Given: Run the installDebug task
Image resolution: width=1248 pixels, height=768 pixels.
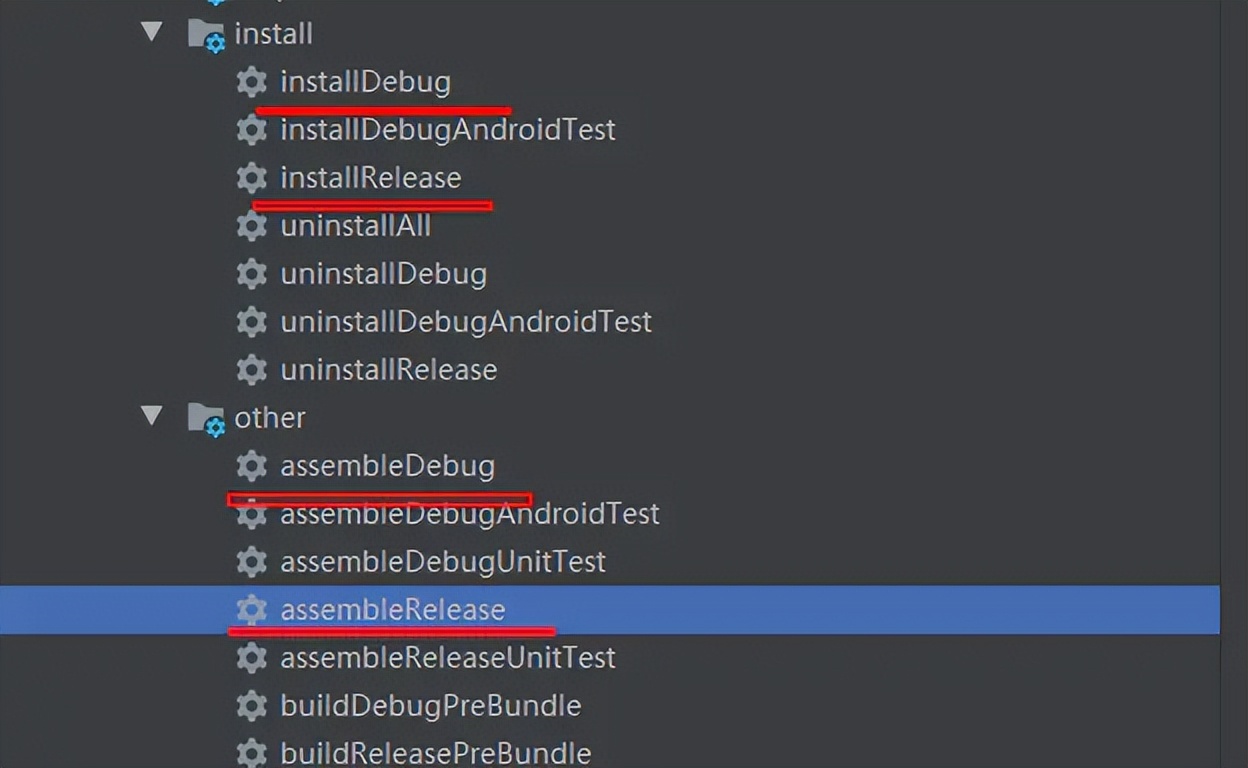Looking at the screenshot, I should [x=365, y=82].
